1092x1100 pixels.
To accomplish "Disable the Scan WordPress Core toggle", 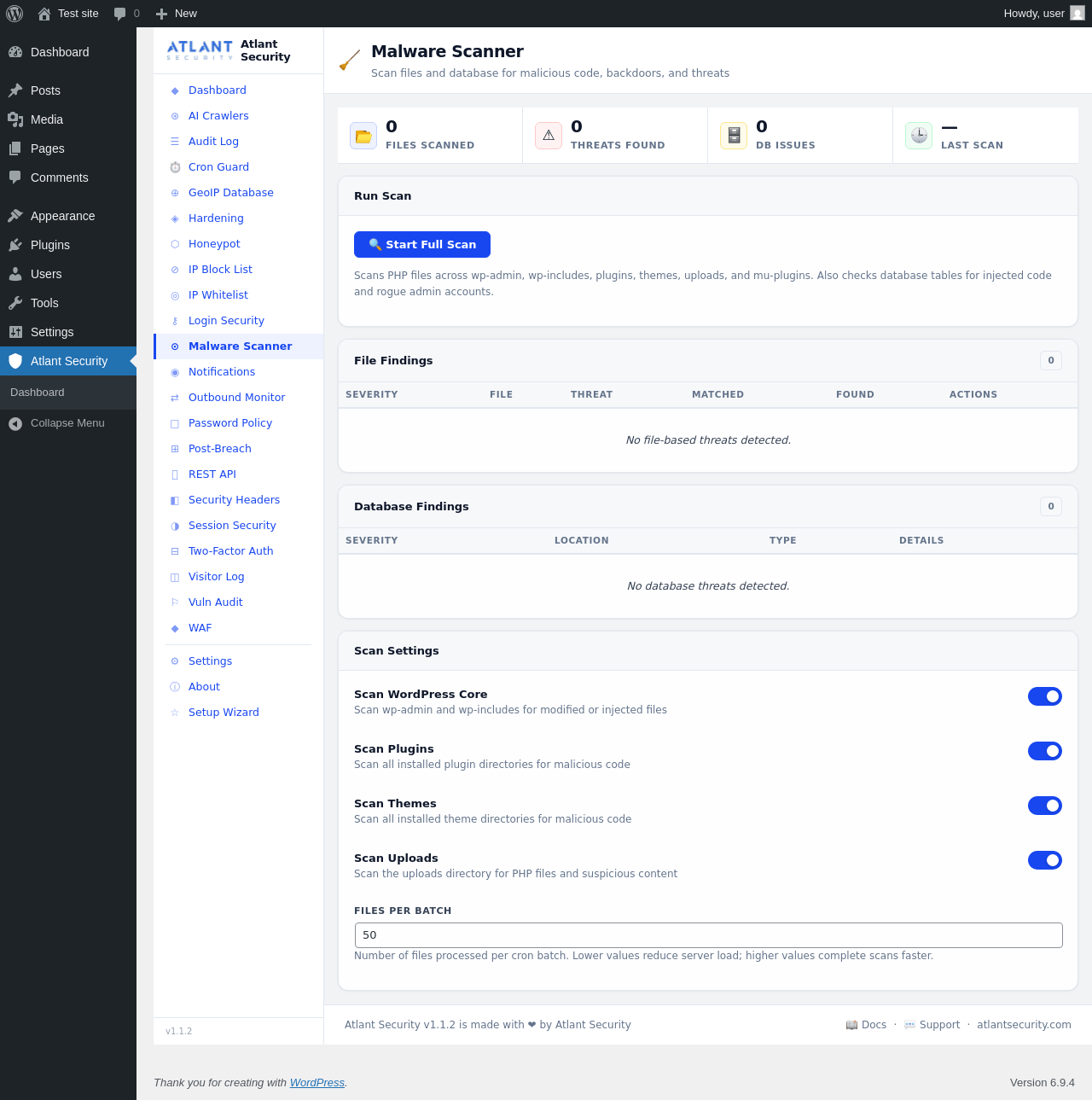I will [1044, 696].
